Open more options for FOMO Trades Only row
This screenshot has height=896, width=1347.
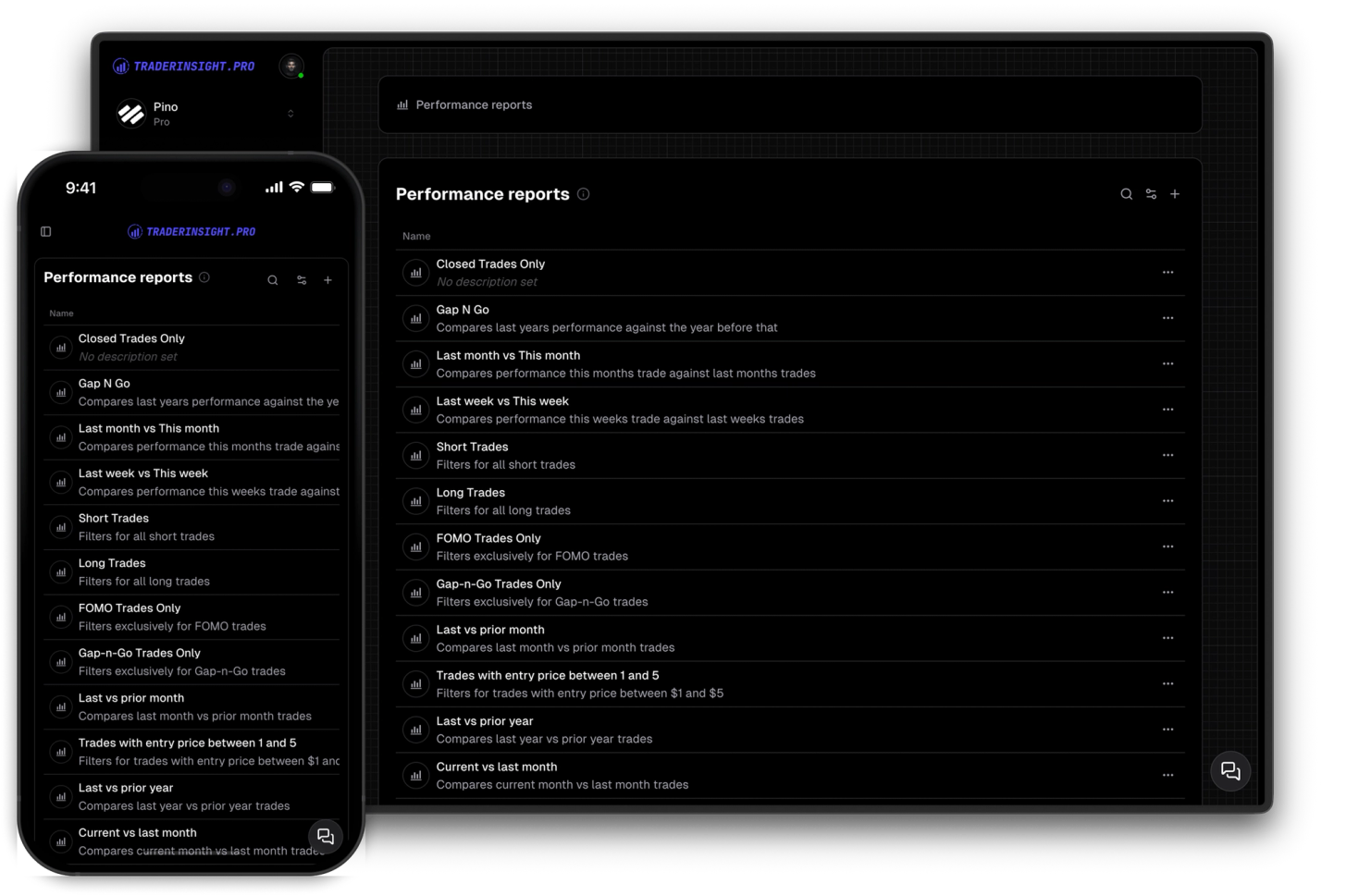click(1168, 546)
